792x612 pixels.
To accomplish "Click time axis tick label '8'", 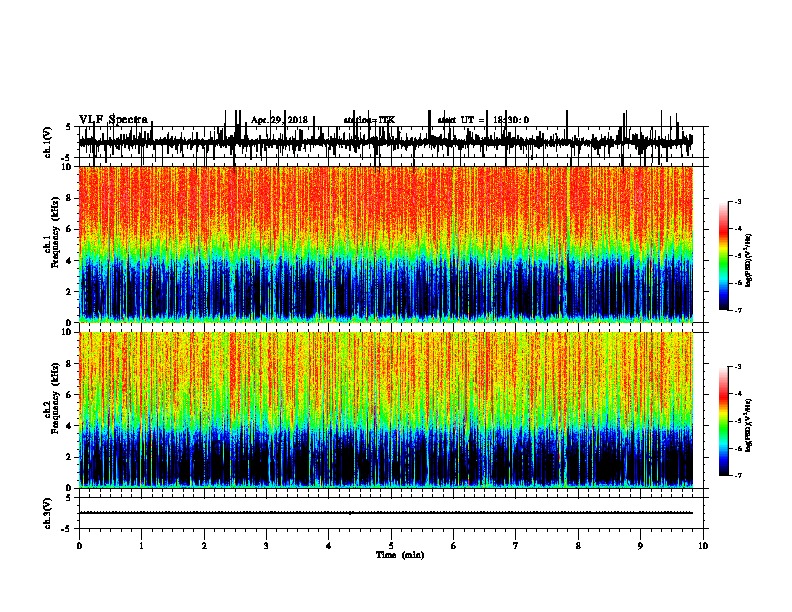I will pyautogui.click(x=578, y=546).
